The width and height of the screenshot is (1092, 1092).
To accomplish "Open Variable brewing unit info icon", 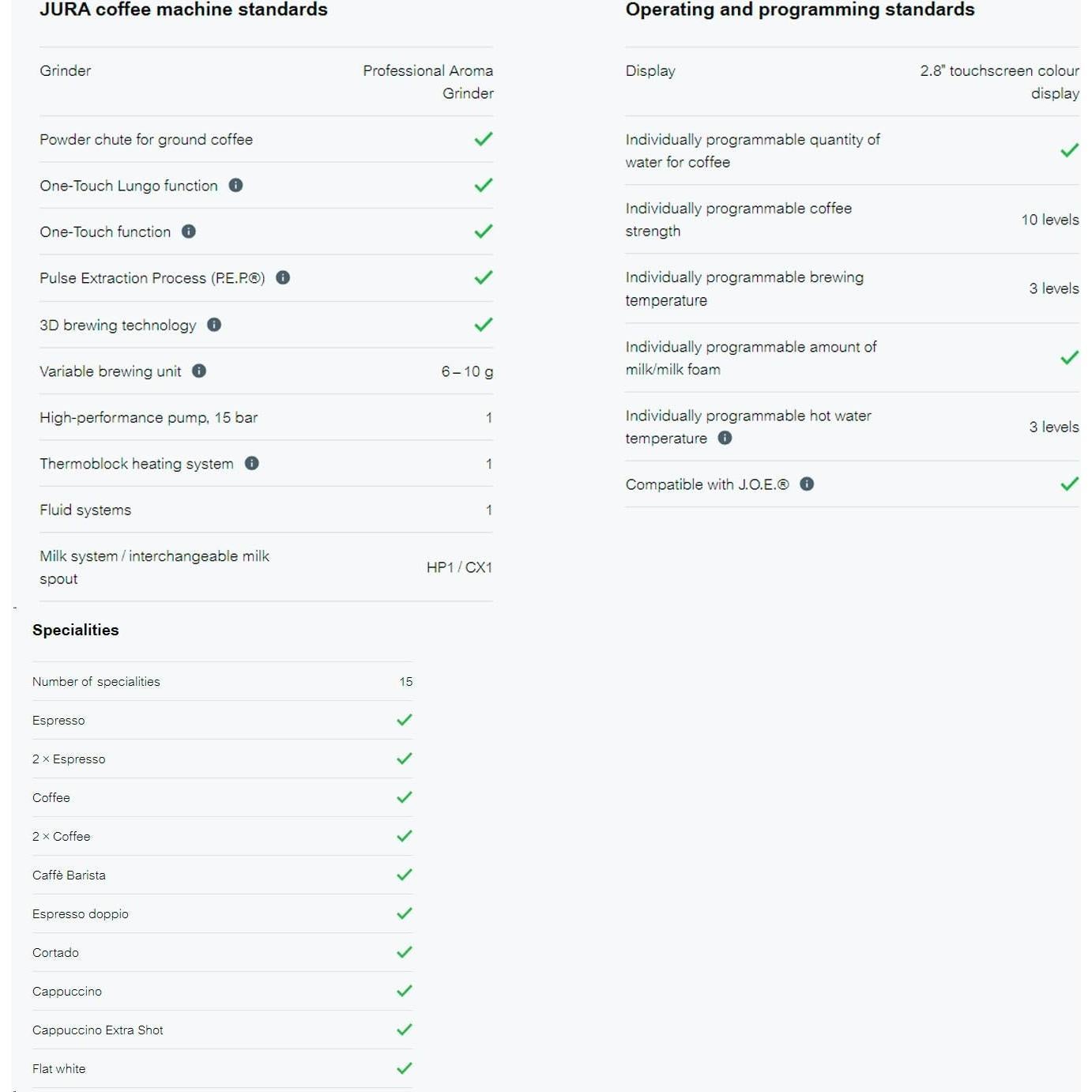I will [199, 371].
